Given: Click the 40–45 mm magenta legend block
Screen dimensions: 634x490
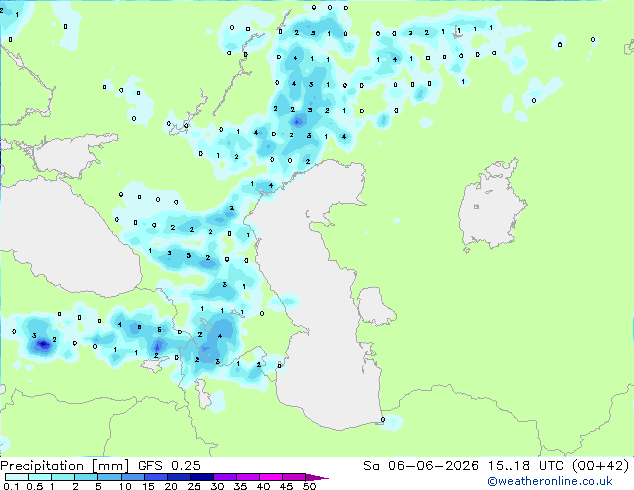Looking at the screenshot, I should [271, 477].
